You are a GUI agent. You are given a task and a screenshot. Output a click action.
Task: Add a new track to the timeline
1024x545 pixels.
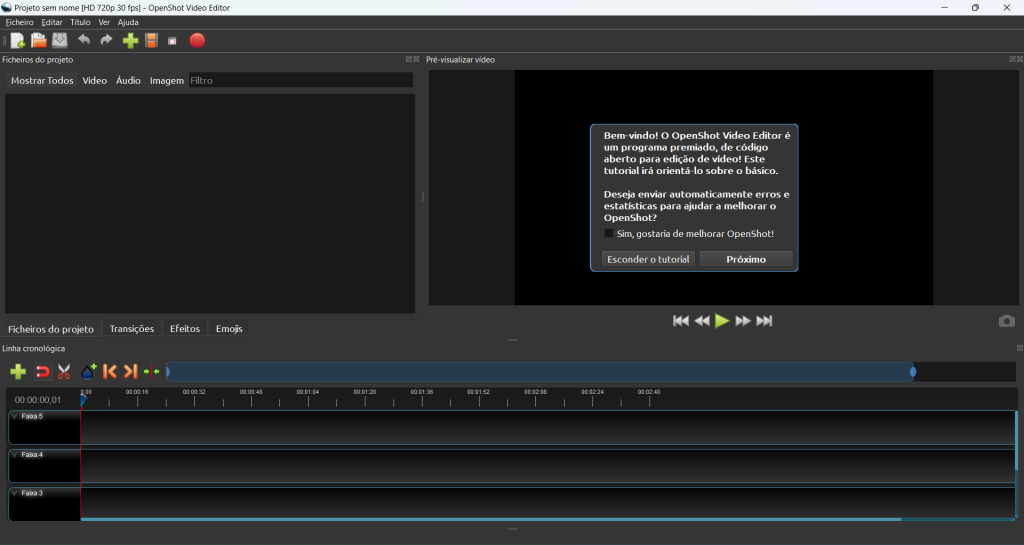click(x=18, y=372)
